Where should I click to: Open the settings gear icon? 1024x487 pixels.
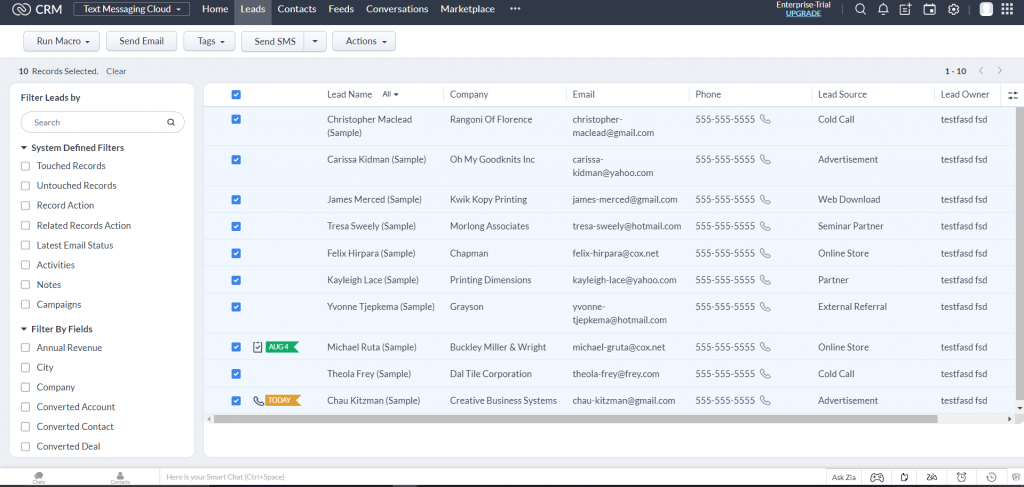click(953, 9)
